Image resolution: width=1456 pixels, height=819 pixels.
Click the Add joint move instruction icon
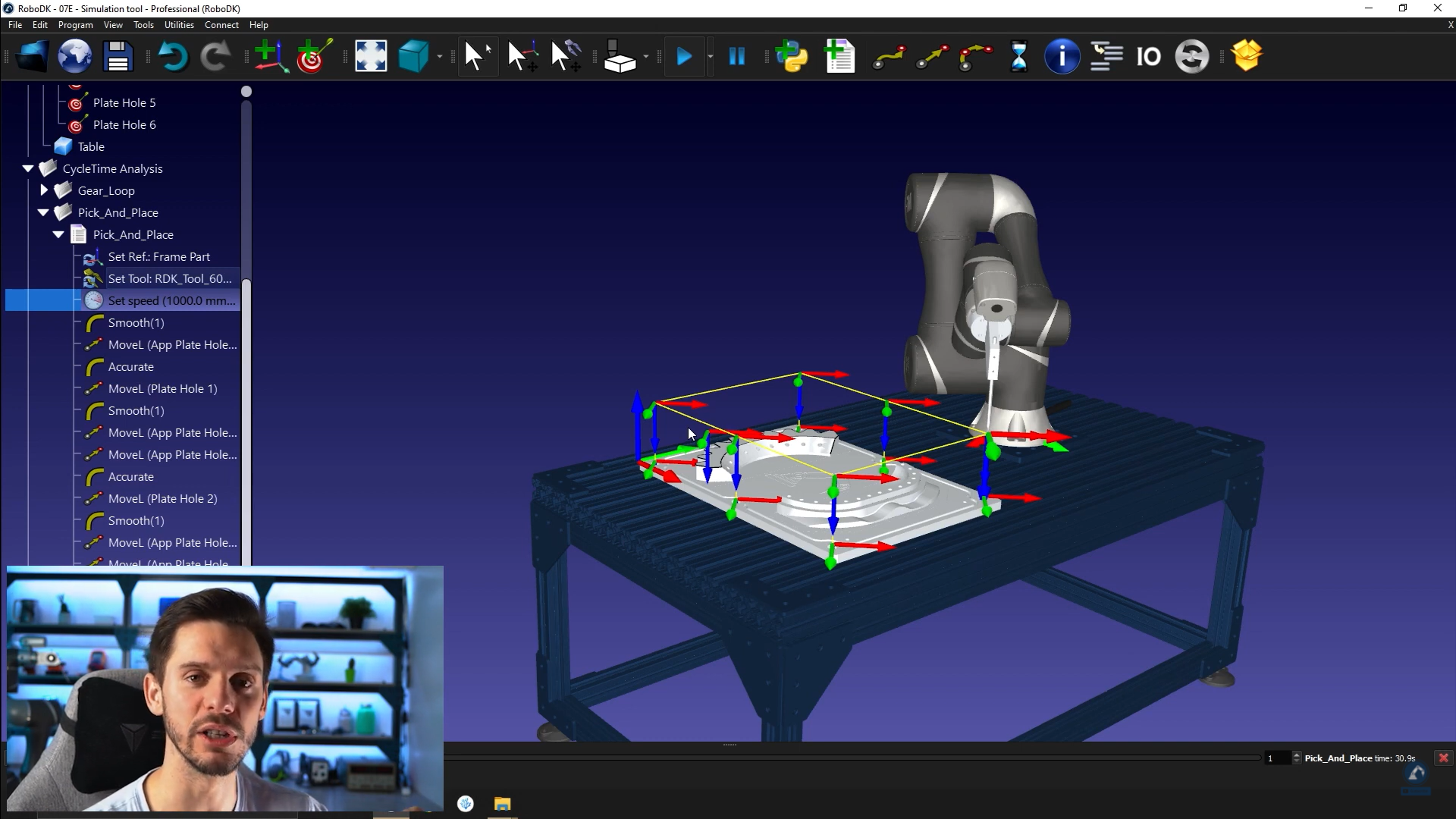(888, 57)
